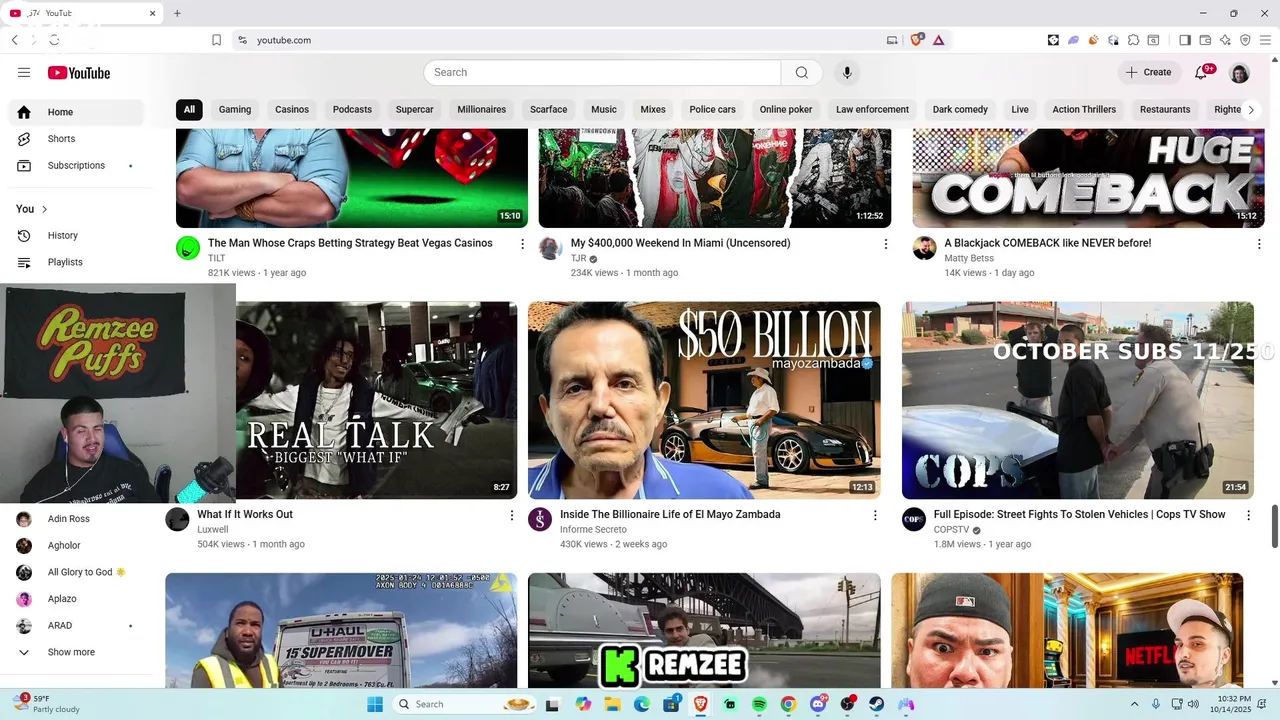Open options for Craps Betting Strategy video
The height and width of the screenshot is (720, 1280).
tap(522, 243)
